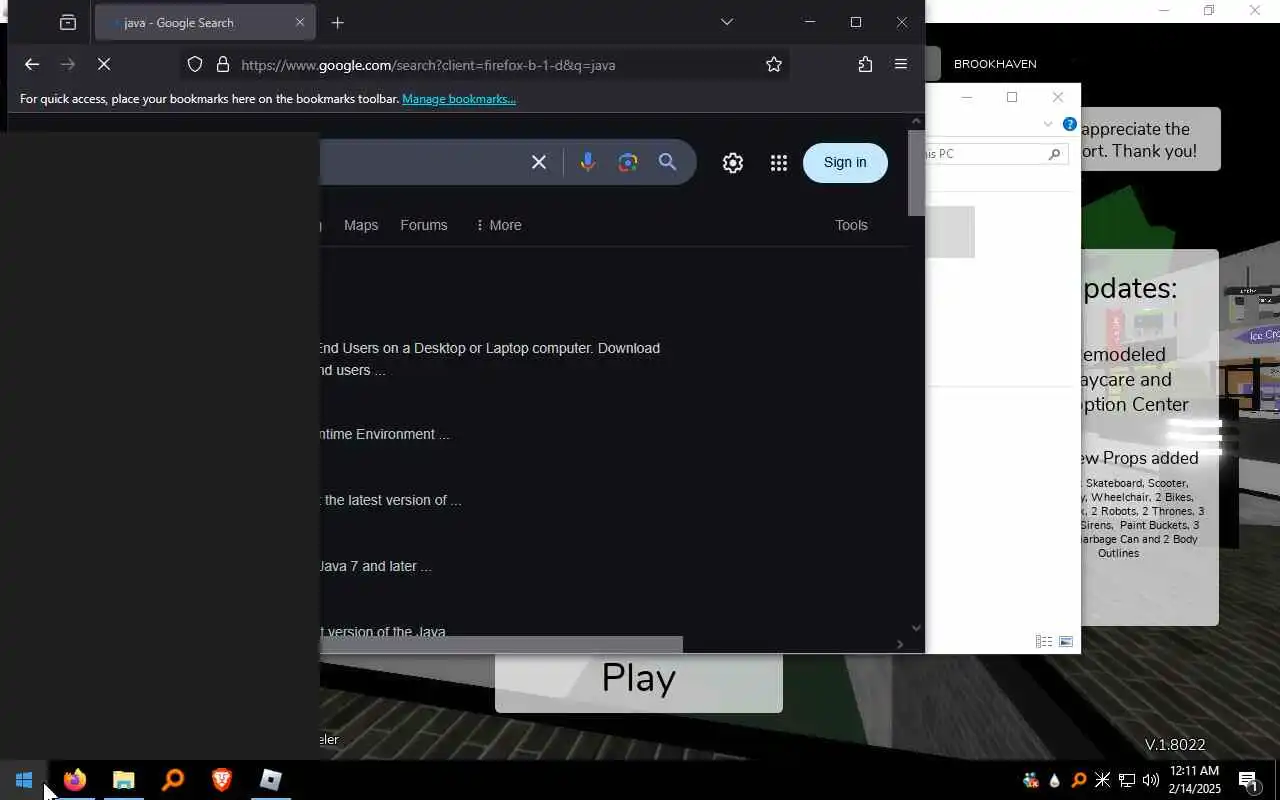Click the water drop tray icon

tap(1055, 780)
